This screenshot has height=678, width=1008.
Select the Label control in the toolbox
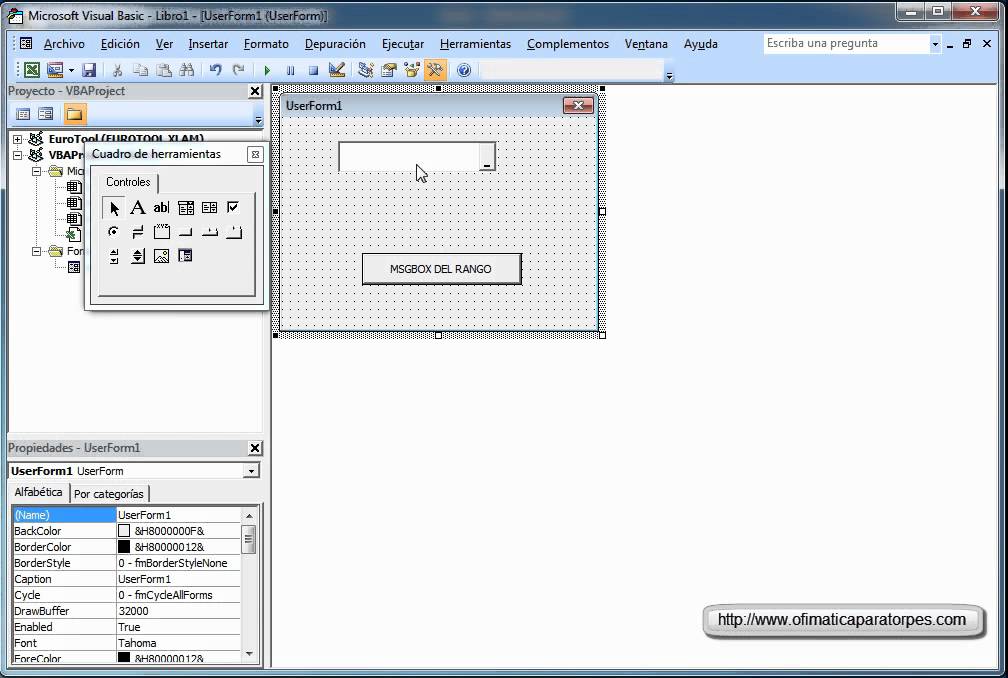click(x=138, y=208)
